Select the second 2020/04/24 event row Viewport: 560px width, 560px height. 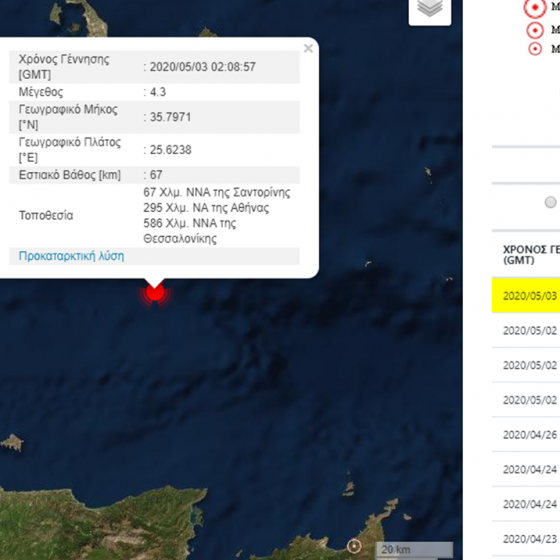point(526,504)
